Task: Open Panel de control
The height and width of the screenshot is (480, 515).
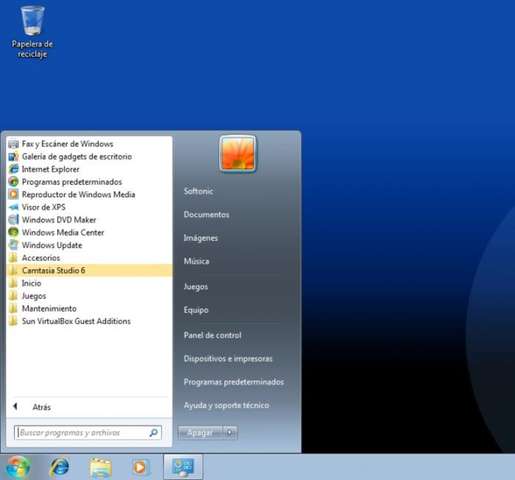Action: [x=213, y=335]
